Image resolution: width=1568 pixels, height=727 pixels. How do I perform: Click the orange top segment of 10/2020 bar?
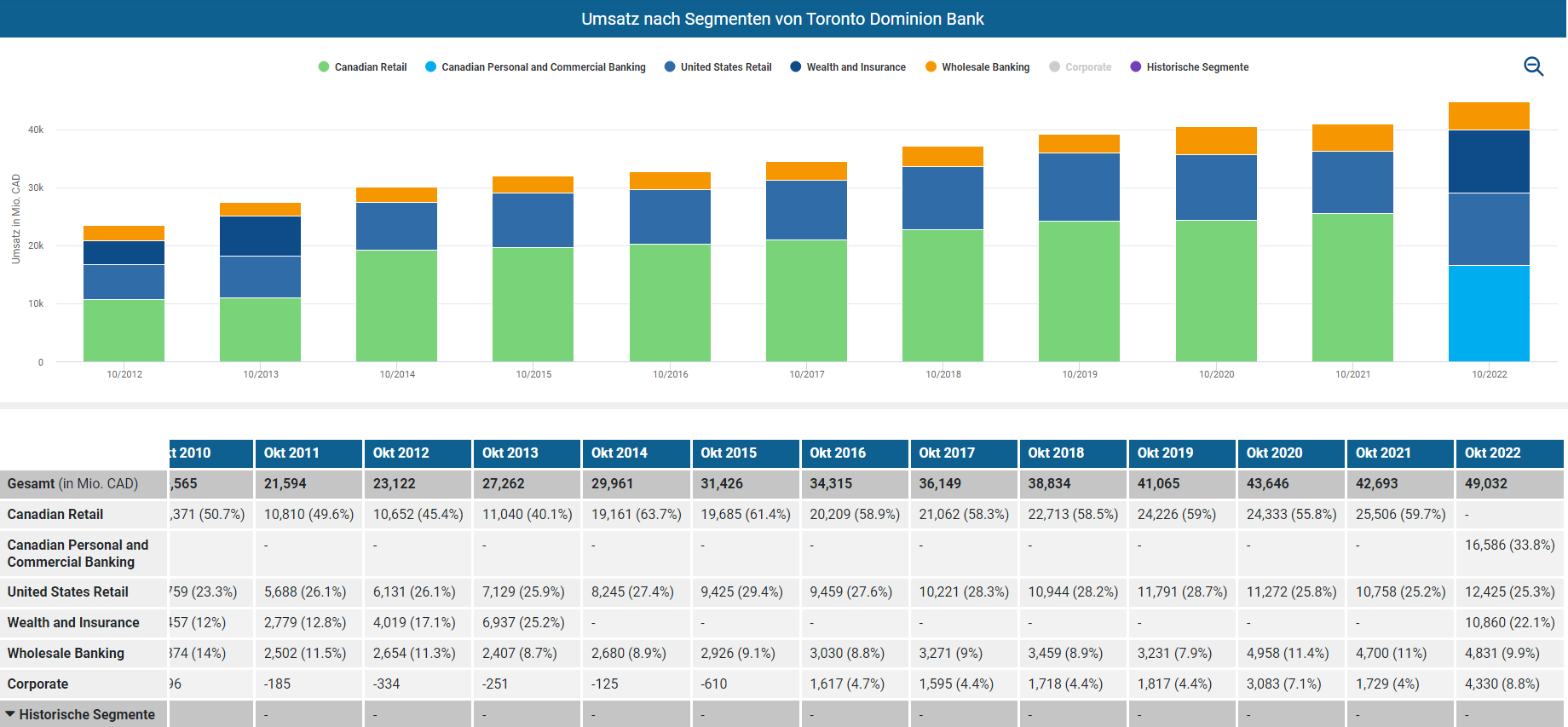(x=1216, y=141)
